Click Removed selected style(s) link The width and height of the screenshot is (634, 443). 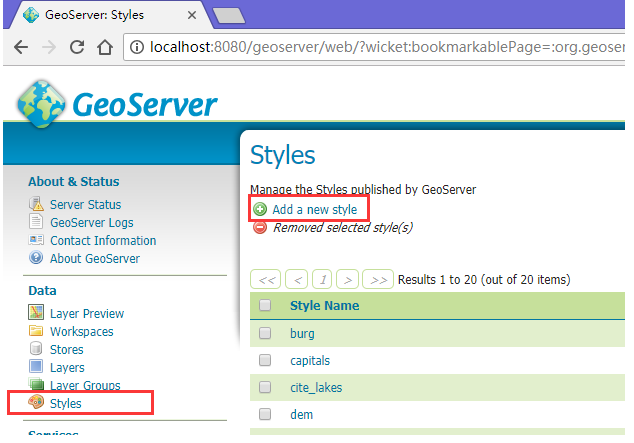point(343,228)
